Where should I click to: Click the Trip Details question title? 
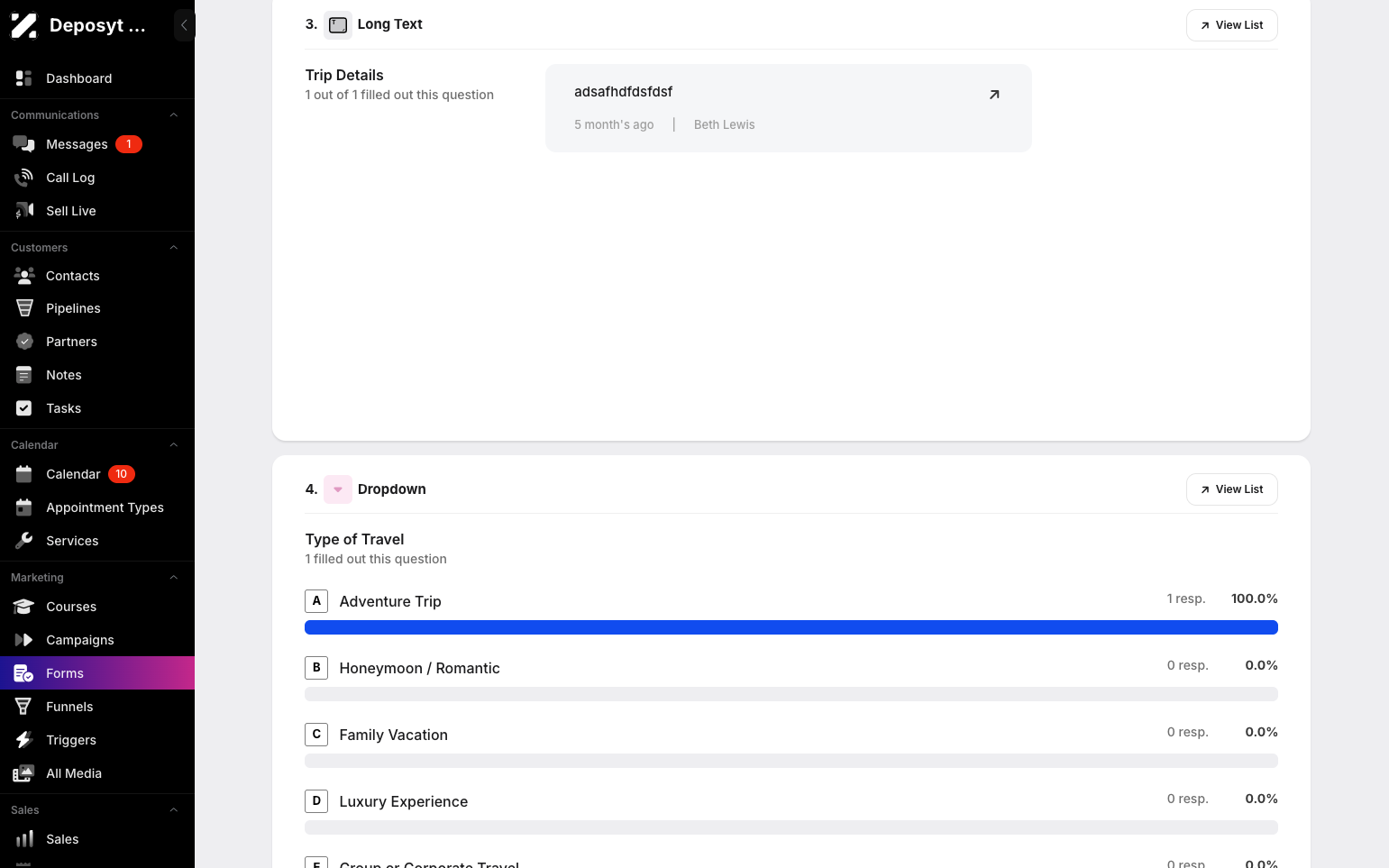tap(344, 76)
